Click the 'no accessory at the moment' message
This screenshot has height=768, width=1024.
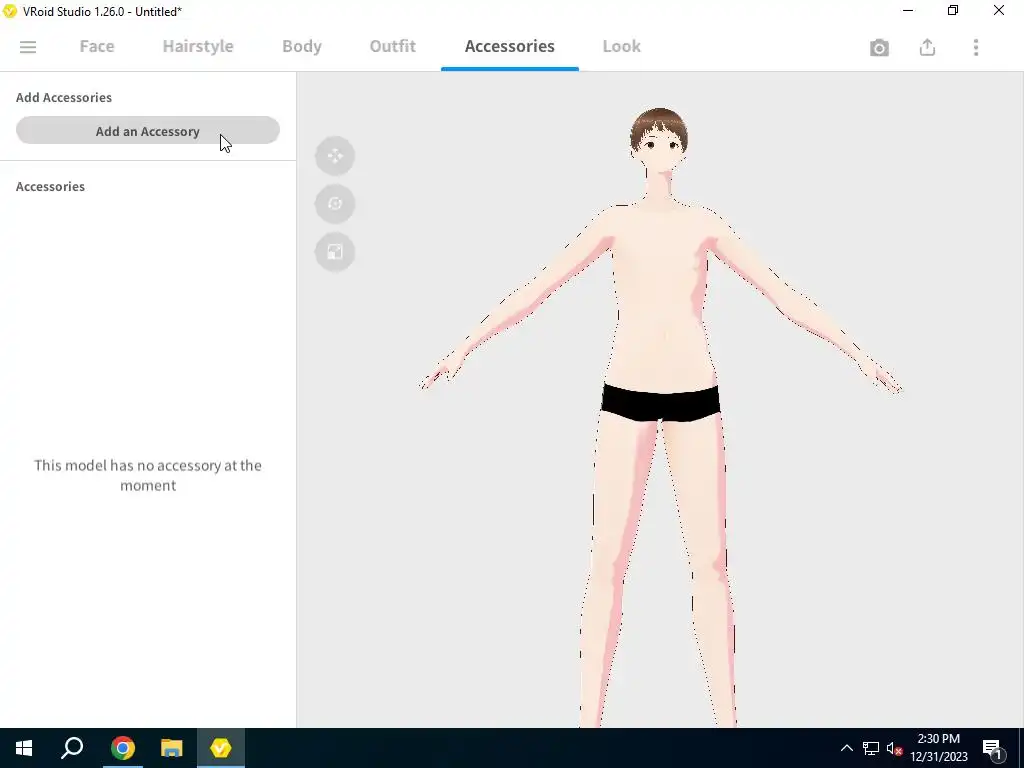click(x=148, y=475)
